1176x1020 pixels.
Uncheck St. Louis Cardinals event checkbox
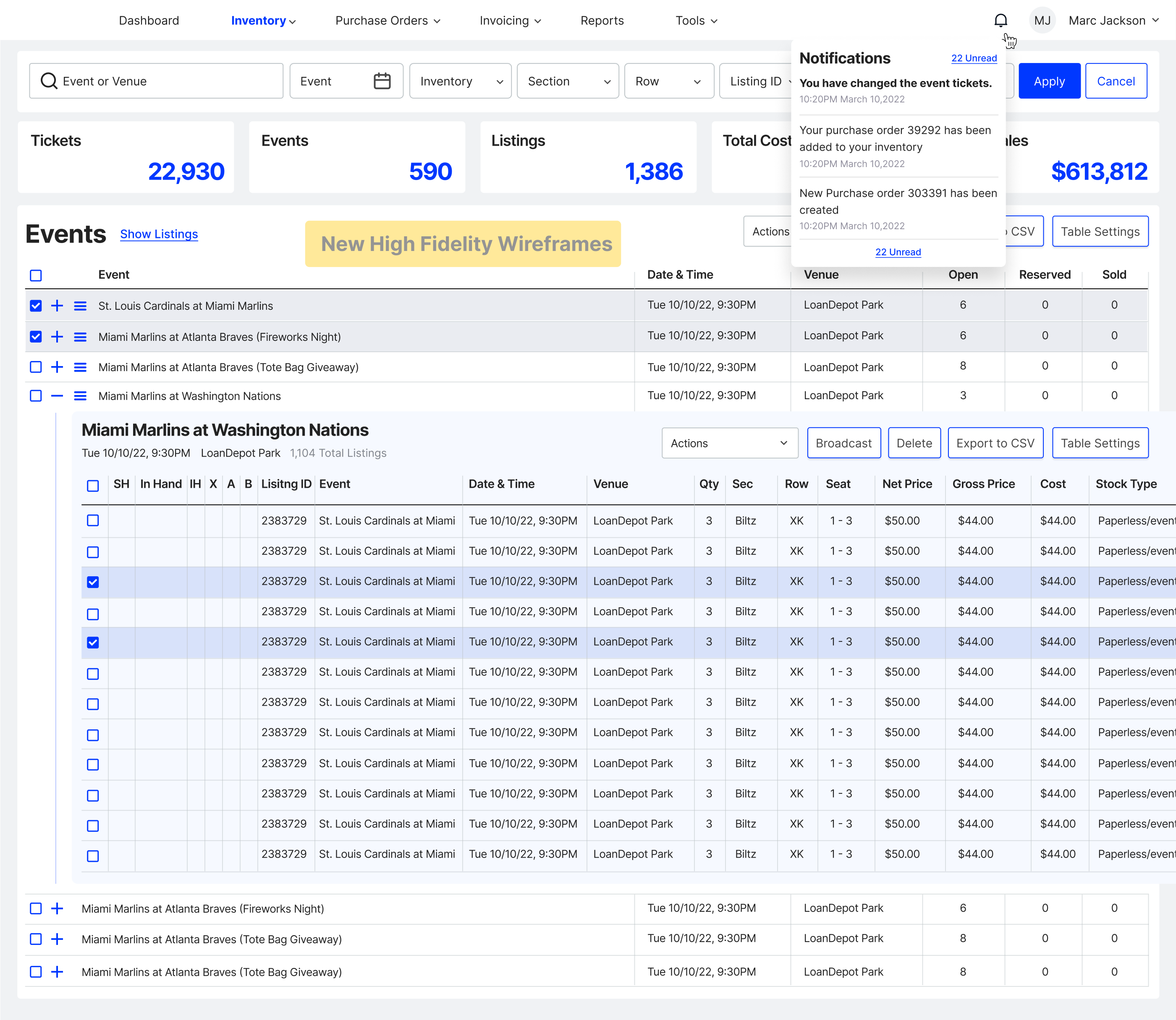pyautogui.click(x=36, y=306)
